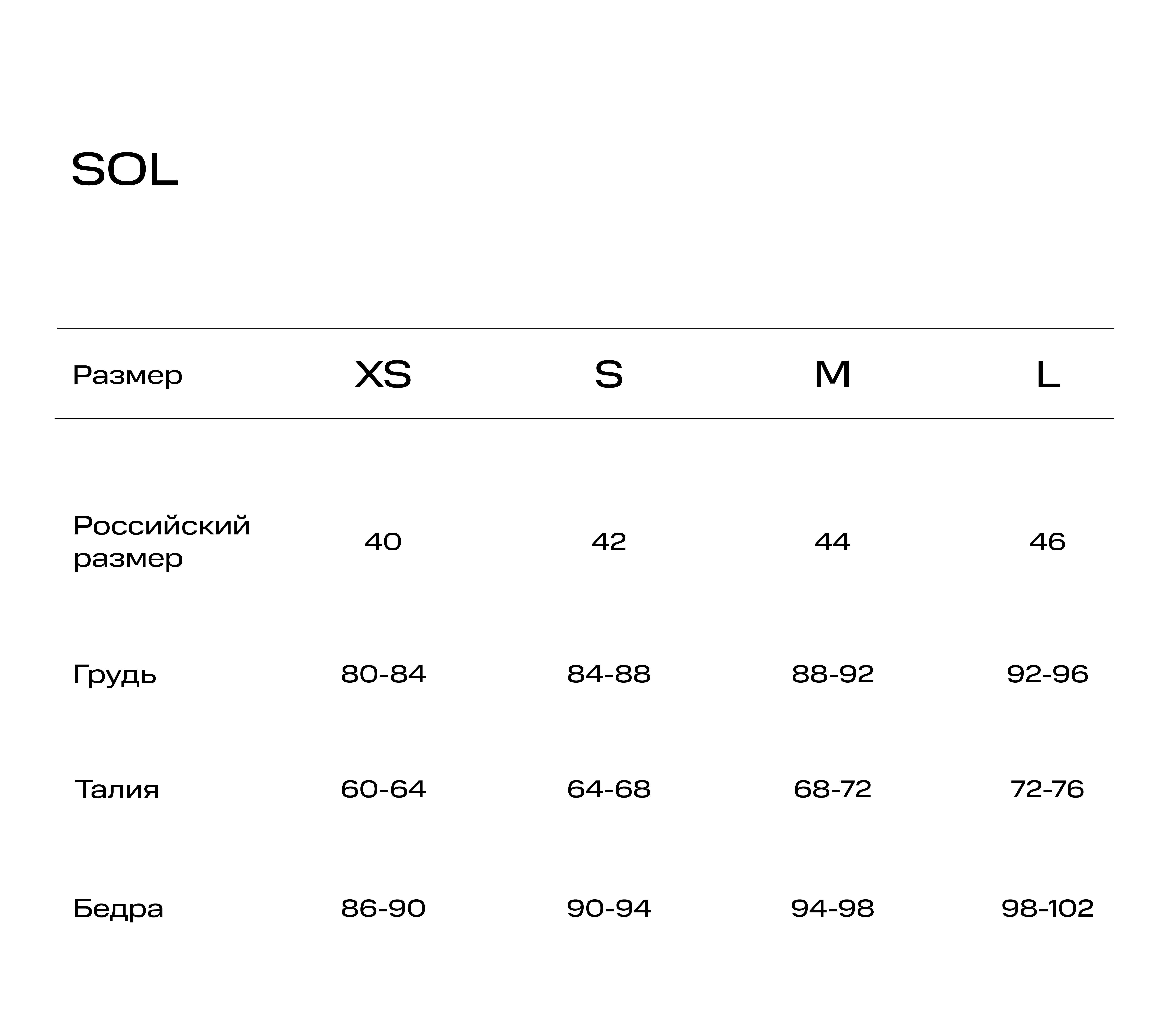Click the Российский размер row label

point(162,542)
